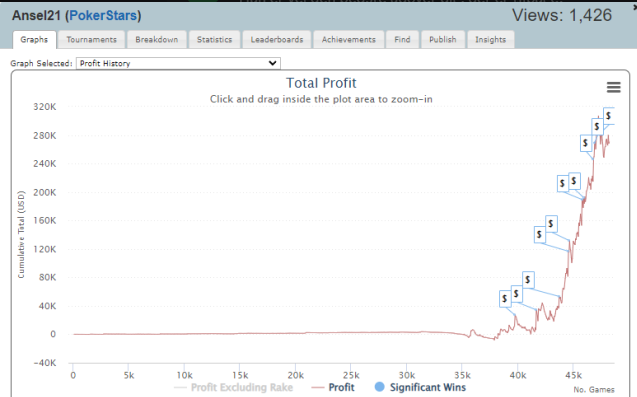Click the dropdown arrow beside Profit History
This screenshot has height=397, width=637.
pos(273,63)
